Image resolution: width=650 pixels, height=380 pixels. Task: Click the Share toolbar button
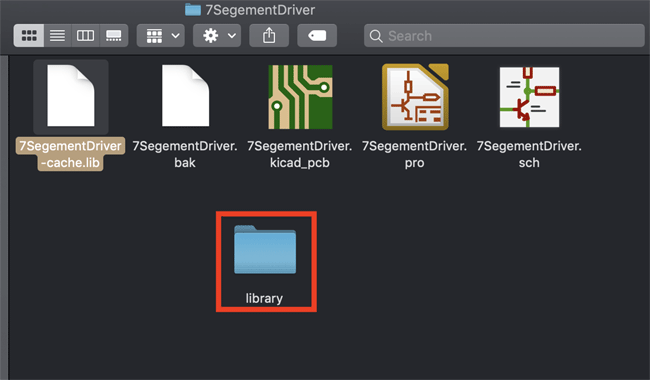click(269, 36)
